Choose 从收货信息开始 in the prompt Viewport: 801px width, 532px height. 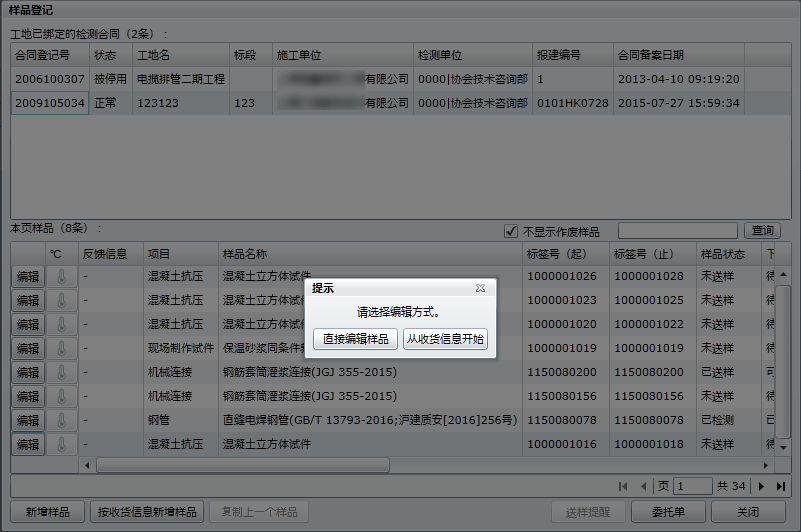(x=445, y=339)
